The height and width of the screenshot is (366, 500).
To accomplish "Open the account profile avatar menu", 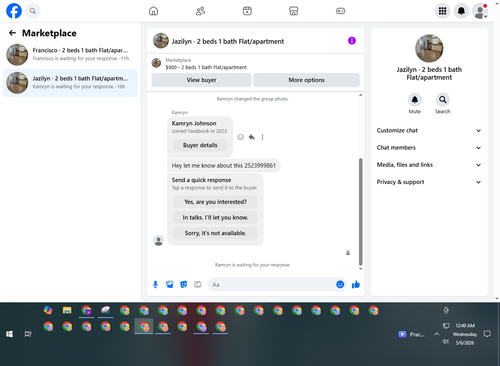I will [480, 11].
